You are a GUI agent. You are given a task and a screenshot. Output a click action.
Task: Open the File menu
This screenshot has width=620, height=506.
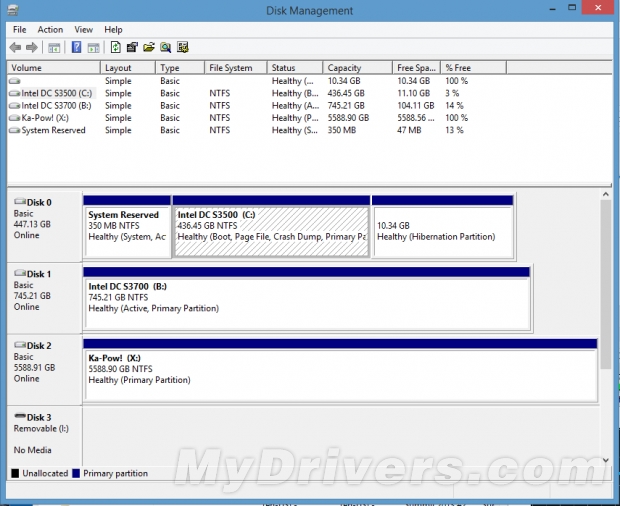(x=19, y=30)
